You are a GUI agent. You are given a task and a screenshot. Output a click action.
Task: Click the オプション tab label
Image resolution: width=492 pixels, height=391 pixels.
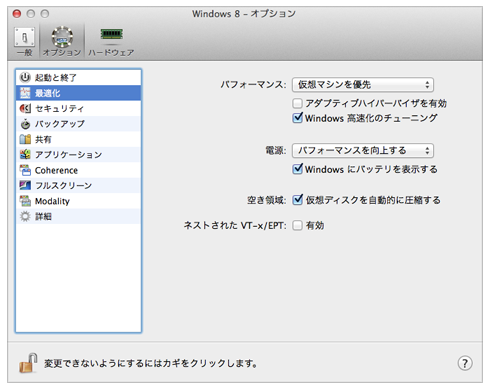point(62,53)
